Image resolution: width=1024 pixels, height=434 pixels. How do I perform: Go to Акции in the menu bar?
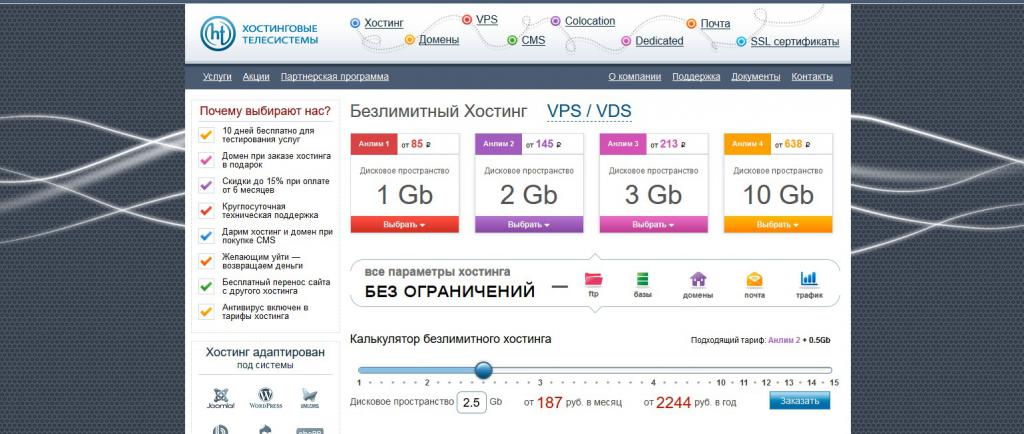pyautogui.click(x=256, y=76)
